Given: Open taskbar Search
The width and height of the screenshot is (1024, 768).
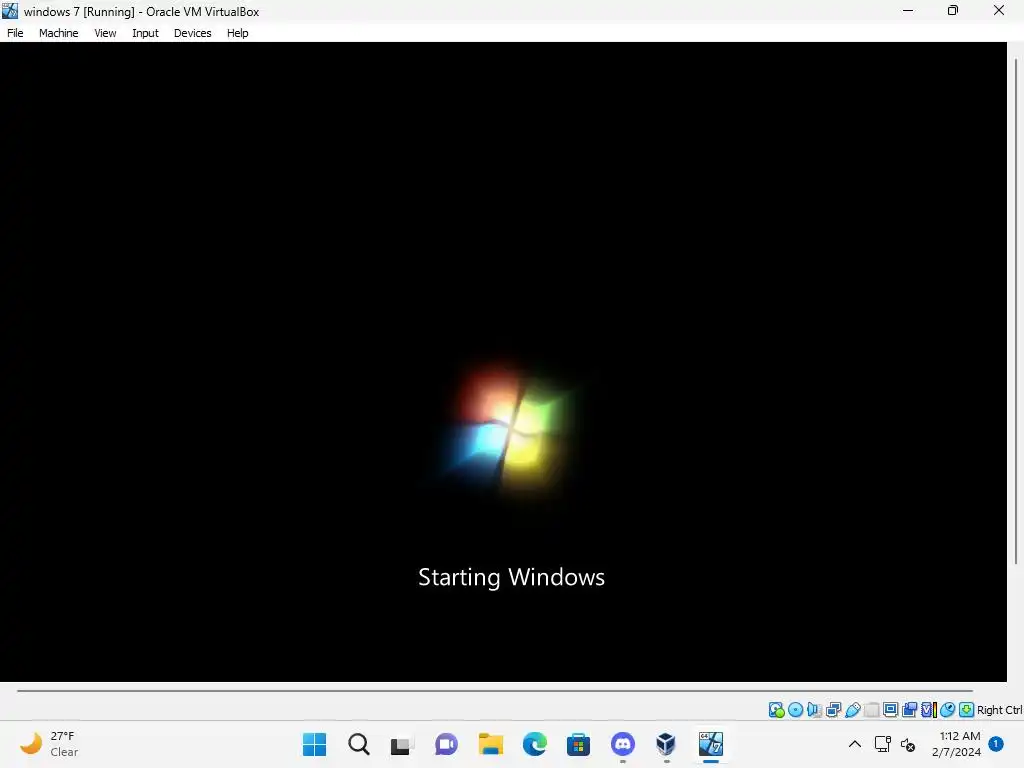Looking at the screenshot, I should [359, 744].
